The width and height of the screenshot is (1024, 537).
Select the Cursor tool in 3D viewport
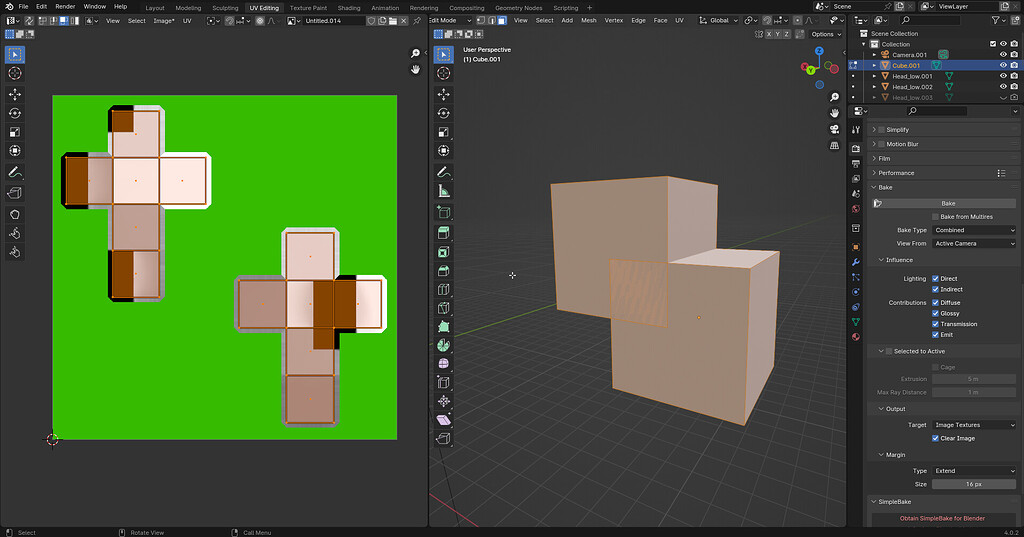click(x=443, y=73)
